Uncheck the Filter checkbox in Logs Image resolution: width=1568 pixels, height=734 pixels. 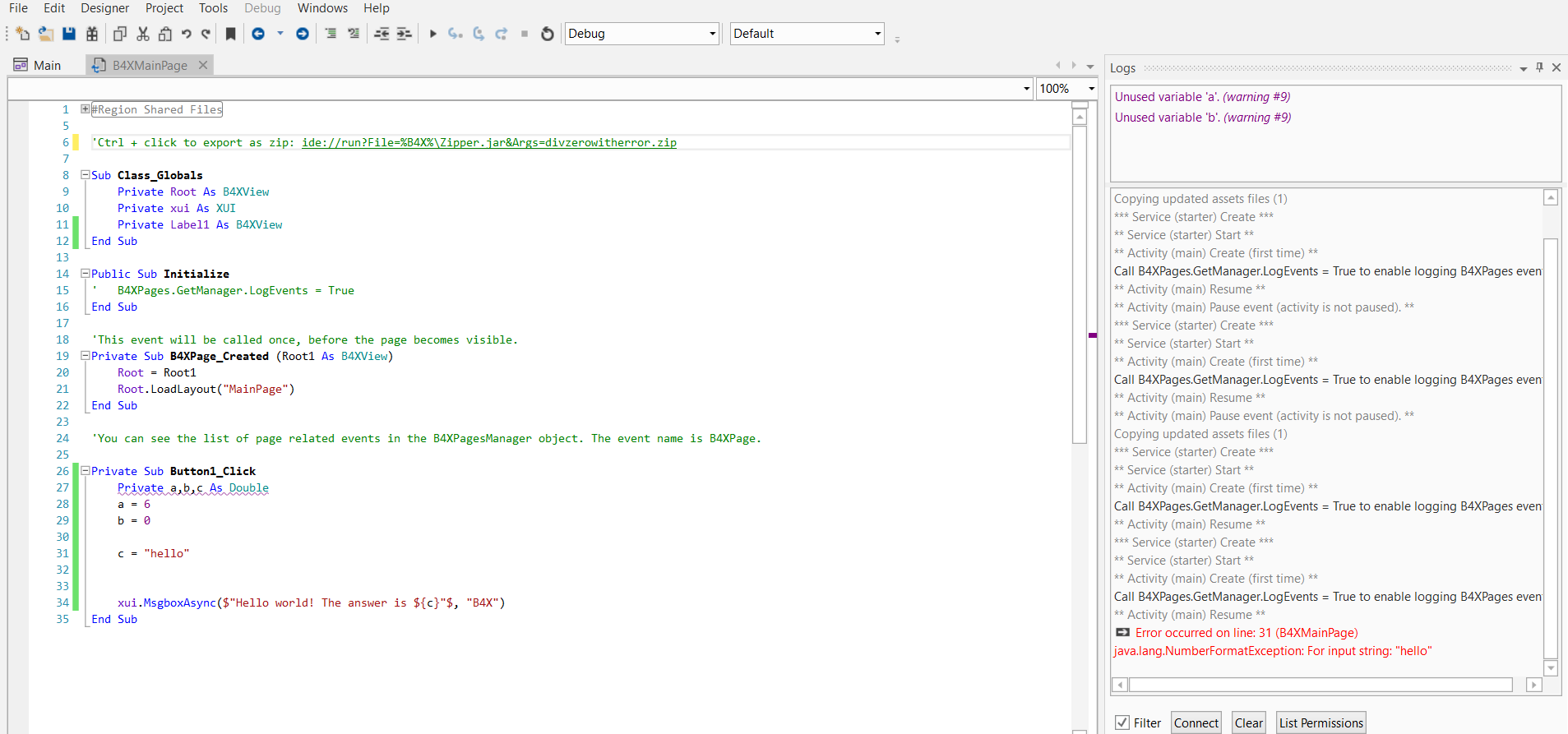1122,722
